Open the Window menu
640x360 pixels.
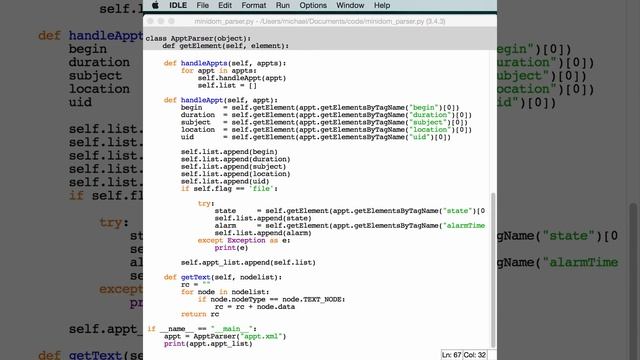(x=350, y=5)
